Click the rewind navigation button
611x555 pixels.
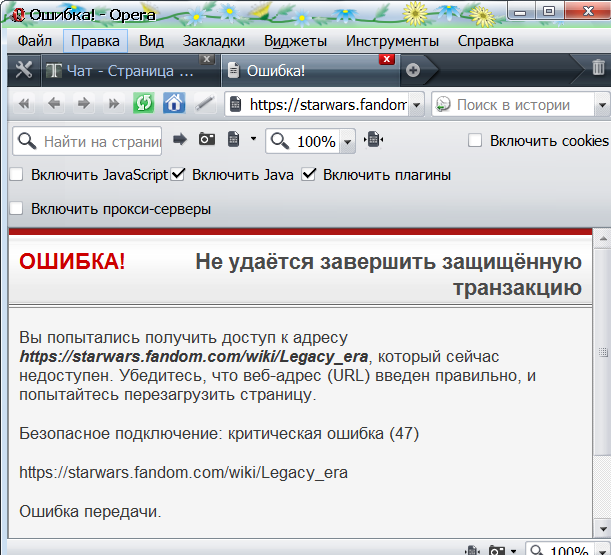coord(24,104)
